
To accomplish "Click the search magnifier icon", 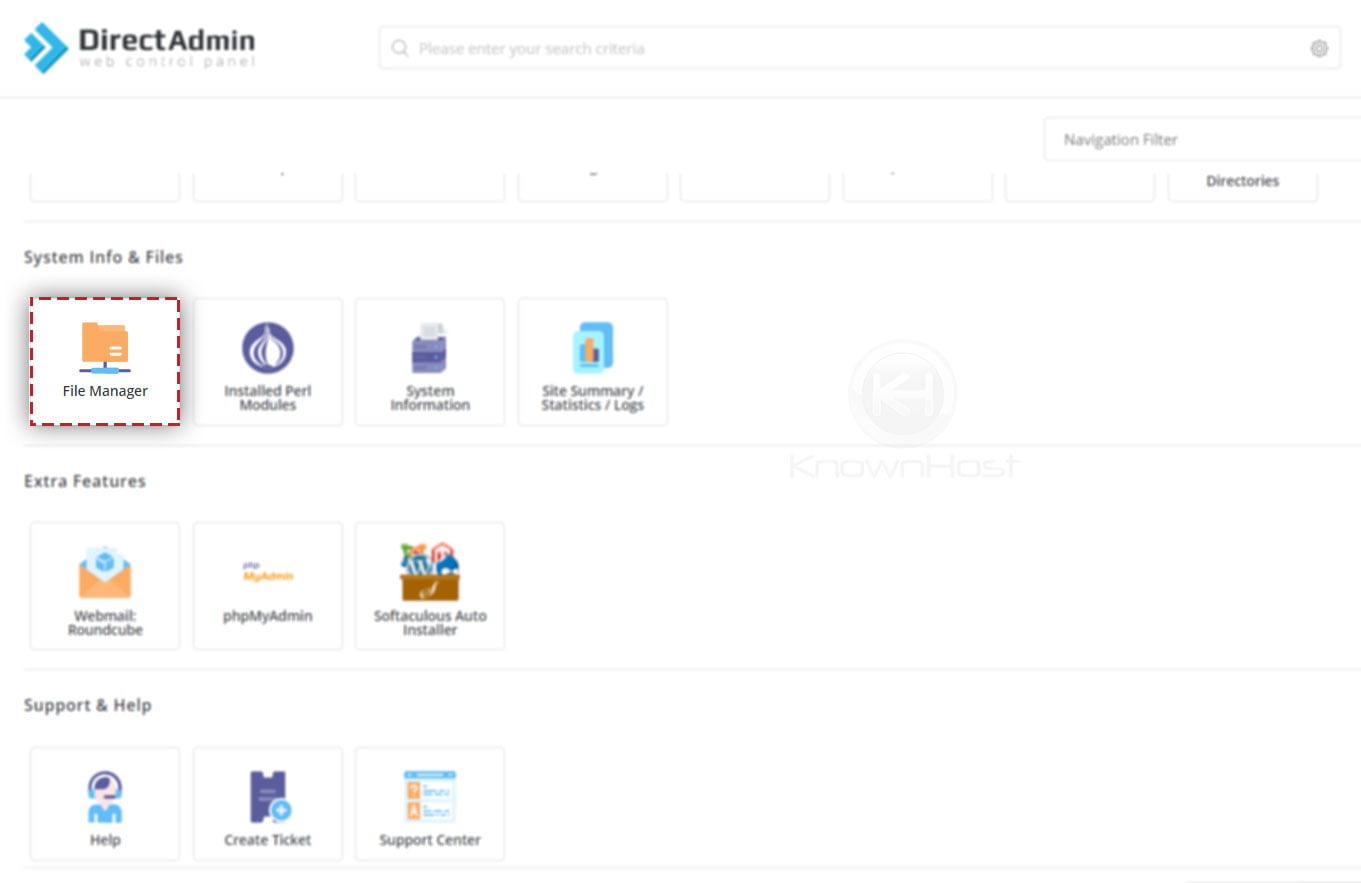I will tap(399, 47).
